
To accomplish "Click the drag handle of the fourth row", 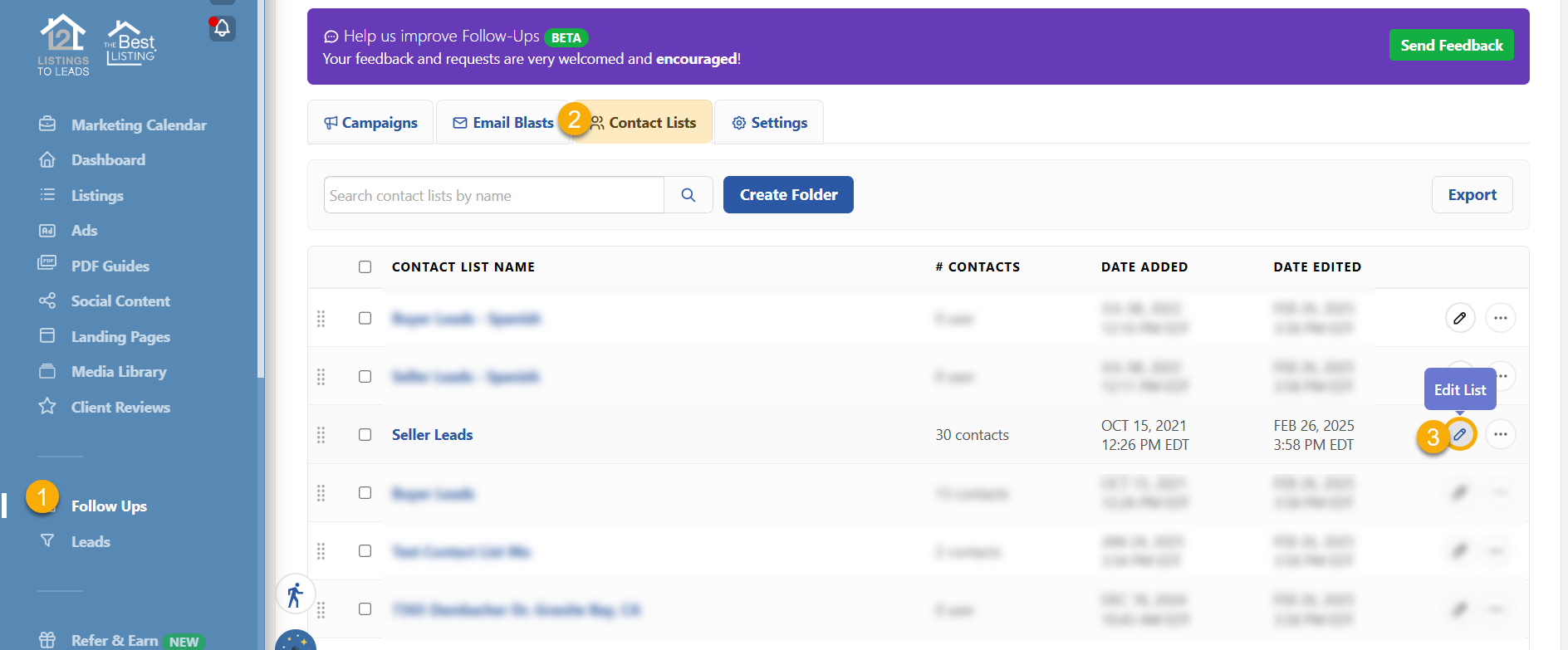I will click(x=321, y=493).
